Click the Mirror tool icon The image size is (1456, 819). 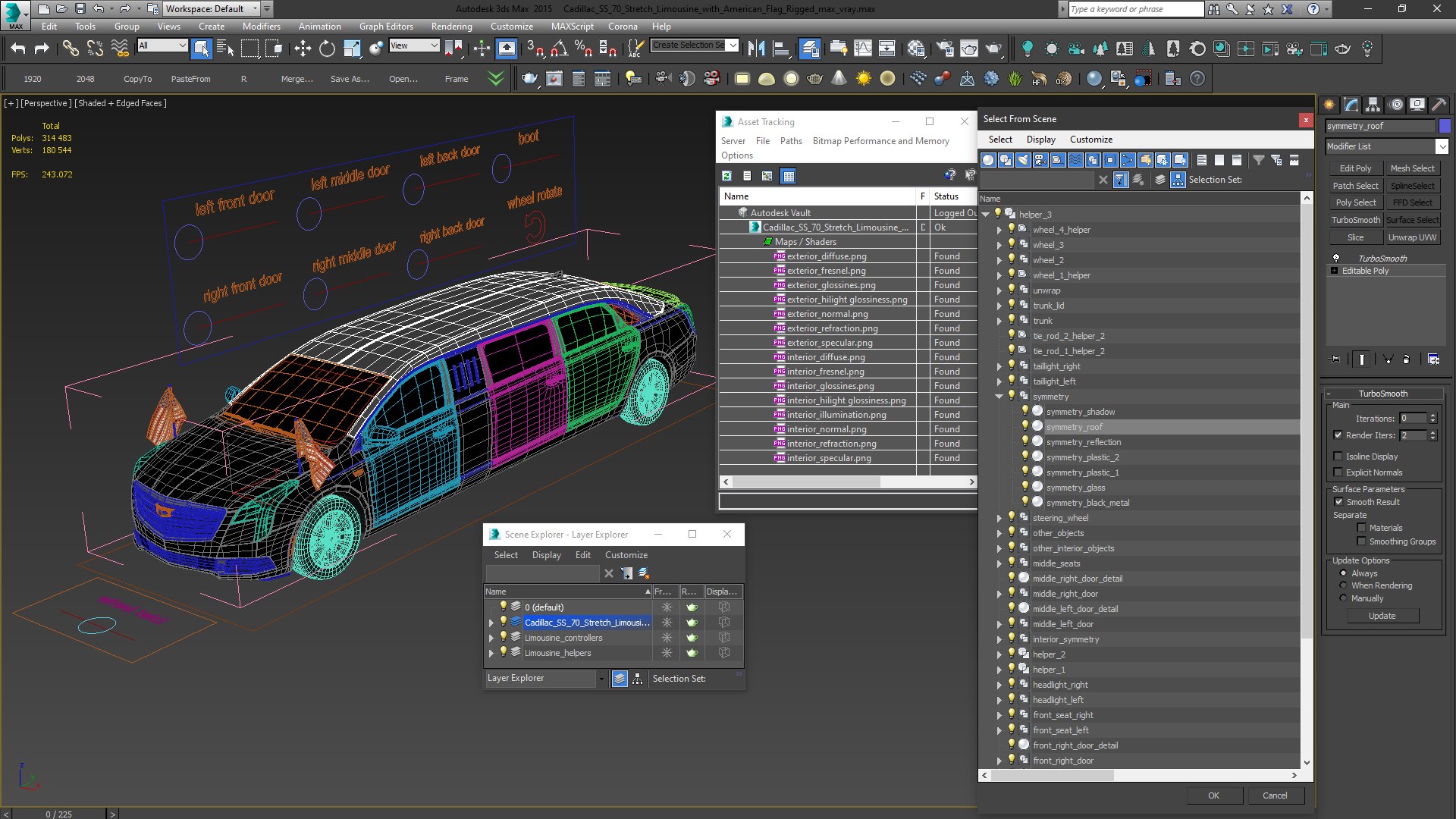756,49
